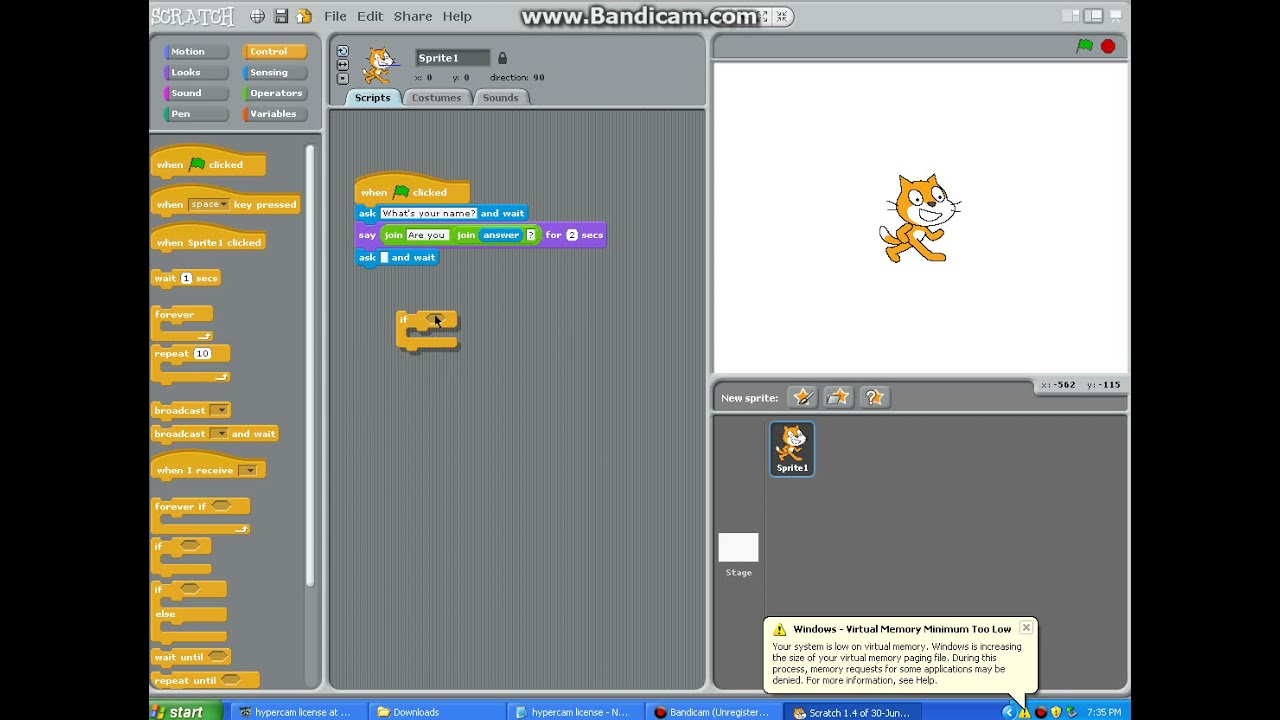Enter presentation mode
This screenshot has height=720, width=1280.
(x=1117, y=16)
